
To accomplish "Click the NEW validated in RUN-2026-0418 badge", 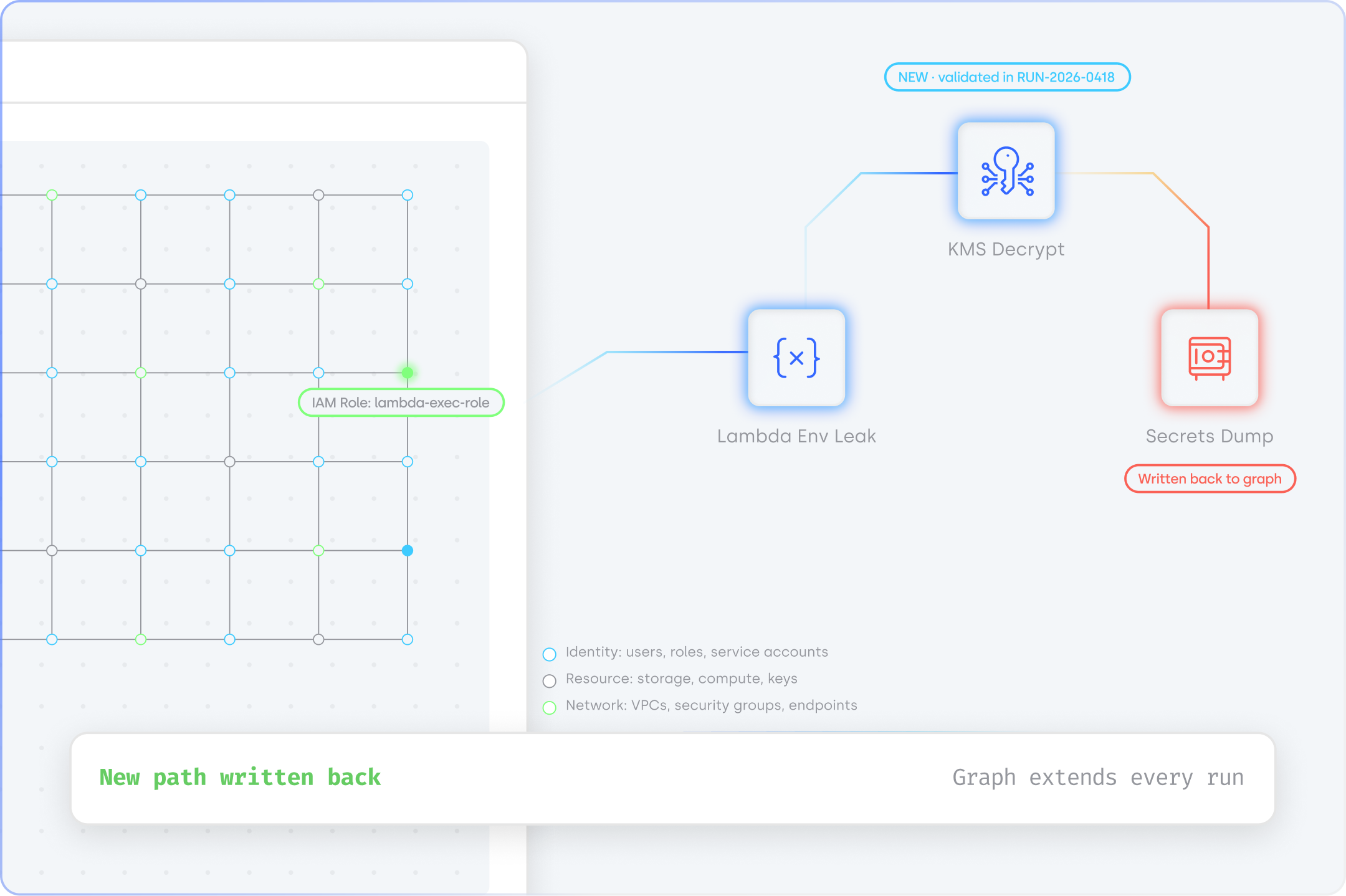I will (1007, 77).
